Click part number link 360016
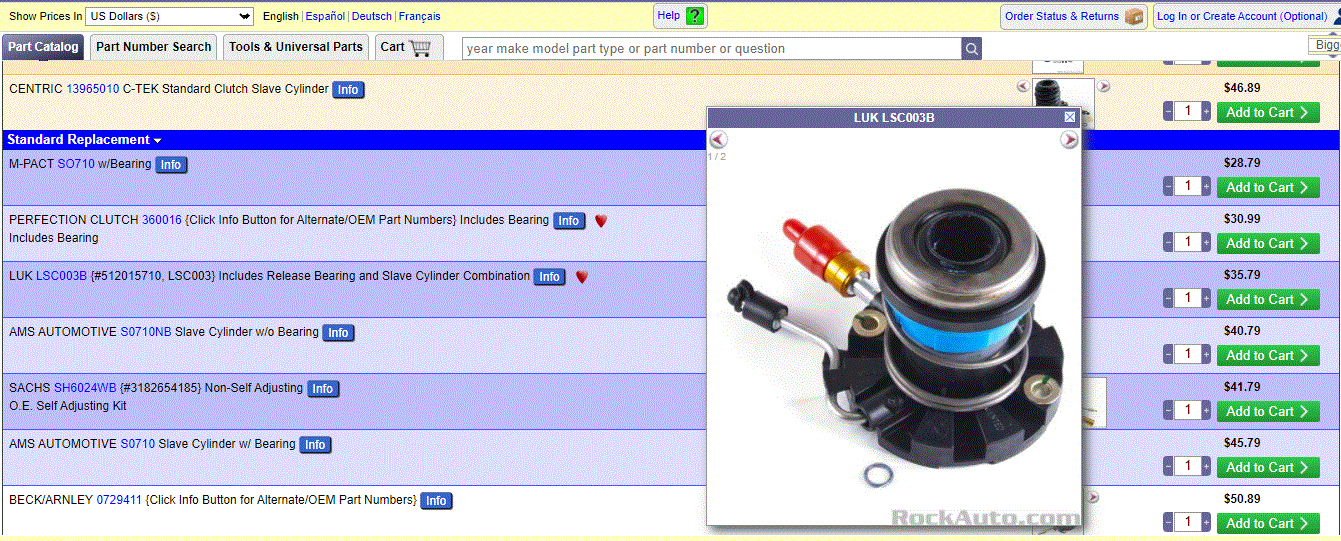 pyautogui.click(x=162, y=220)
